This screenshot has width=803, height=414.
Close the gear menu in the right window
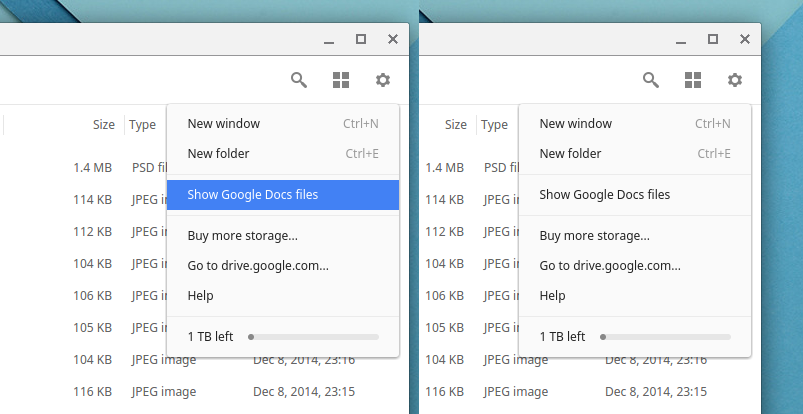735,80
